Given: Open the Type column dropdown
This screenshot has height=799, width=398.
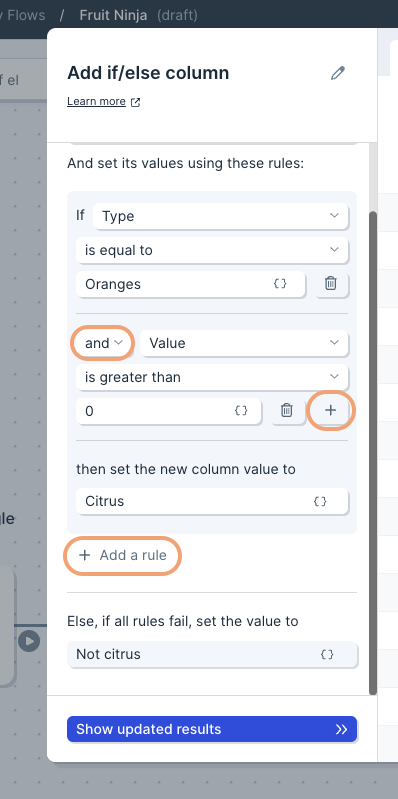Looking at the screenshot, I should pyautogui.click(x=221, y=216).
